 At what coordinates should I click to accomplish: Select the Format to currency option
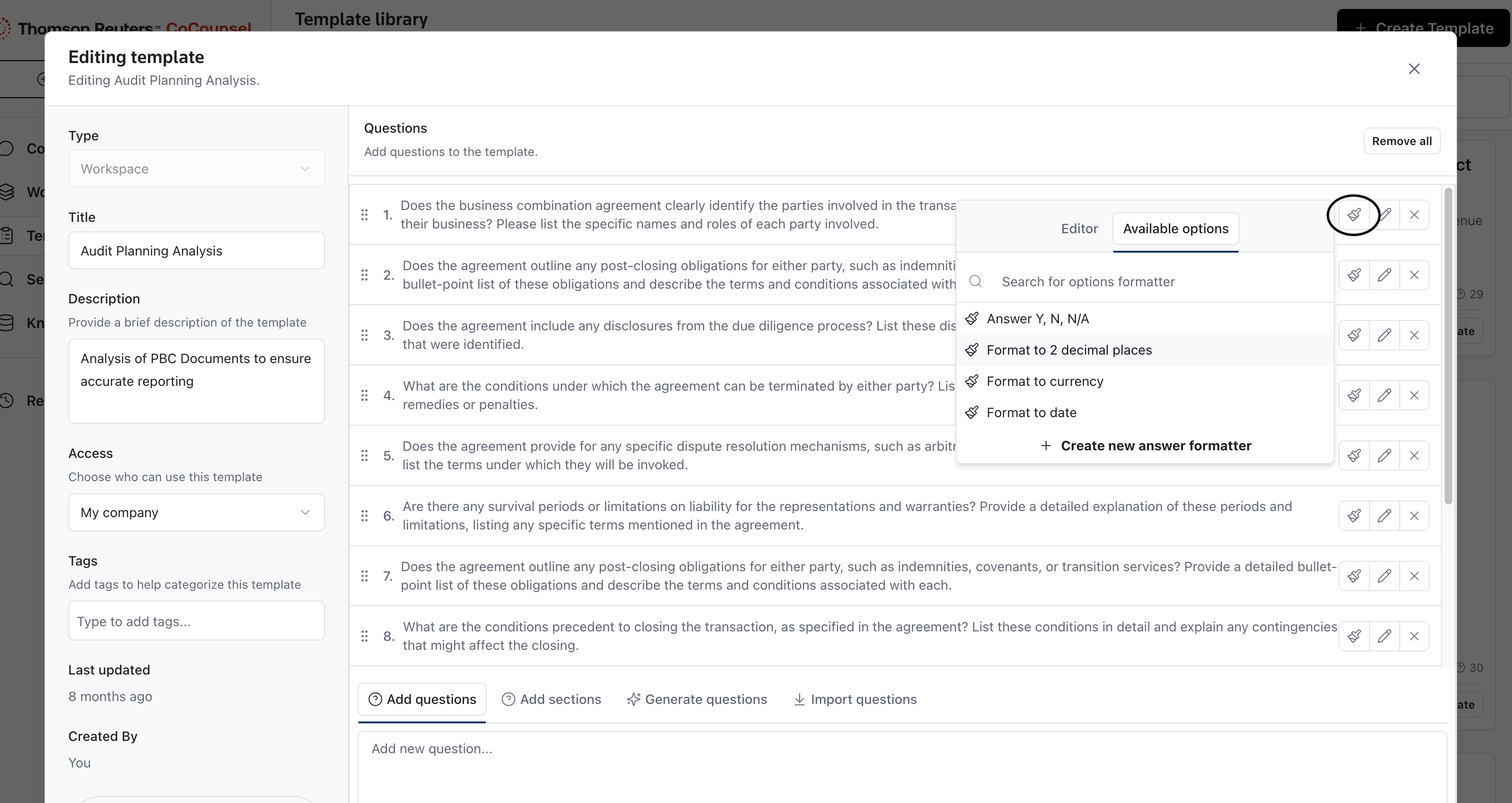pos(1044,382)
